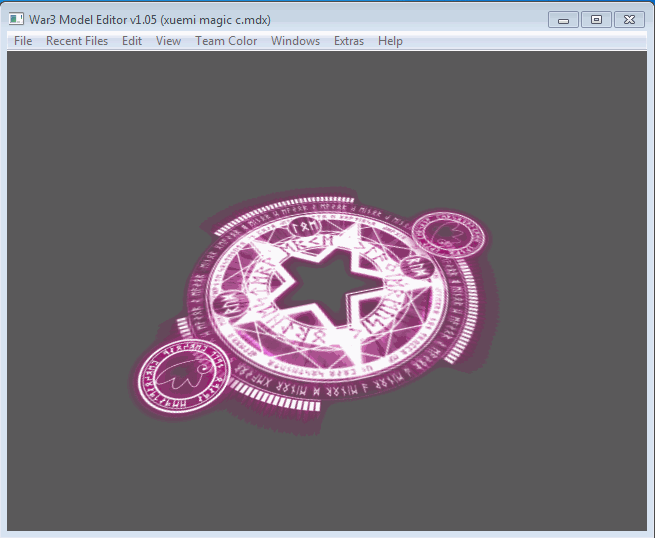Image resolution: width=655 pixels, height=538 pixels.
Task: Open the Extras menu
Action: pos(349,41)
